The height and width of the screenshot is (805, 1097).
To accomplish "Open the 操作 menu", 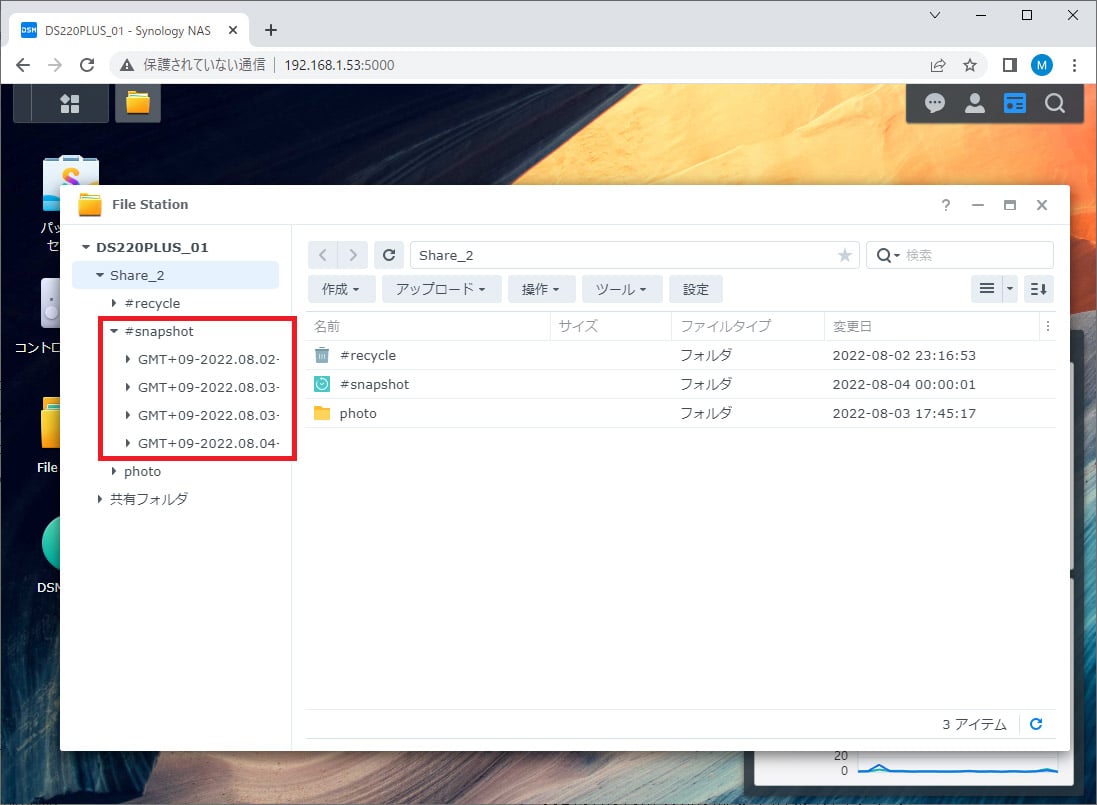I will 541,289.
